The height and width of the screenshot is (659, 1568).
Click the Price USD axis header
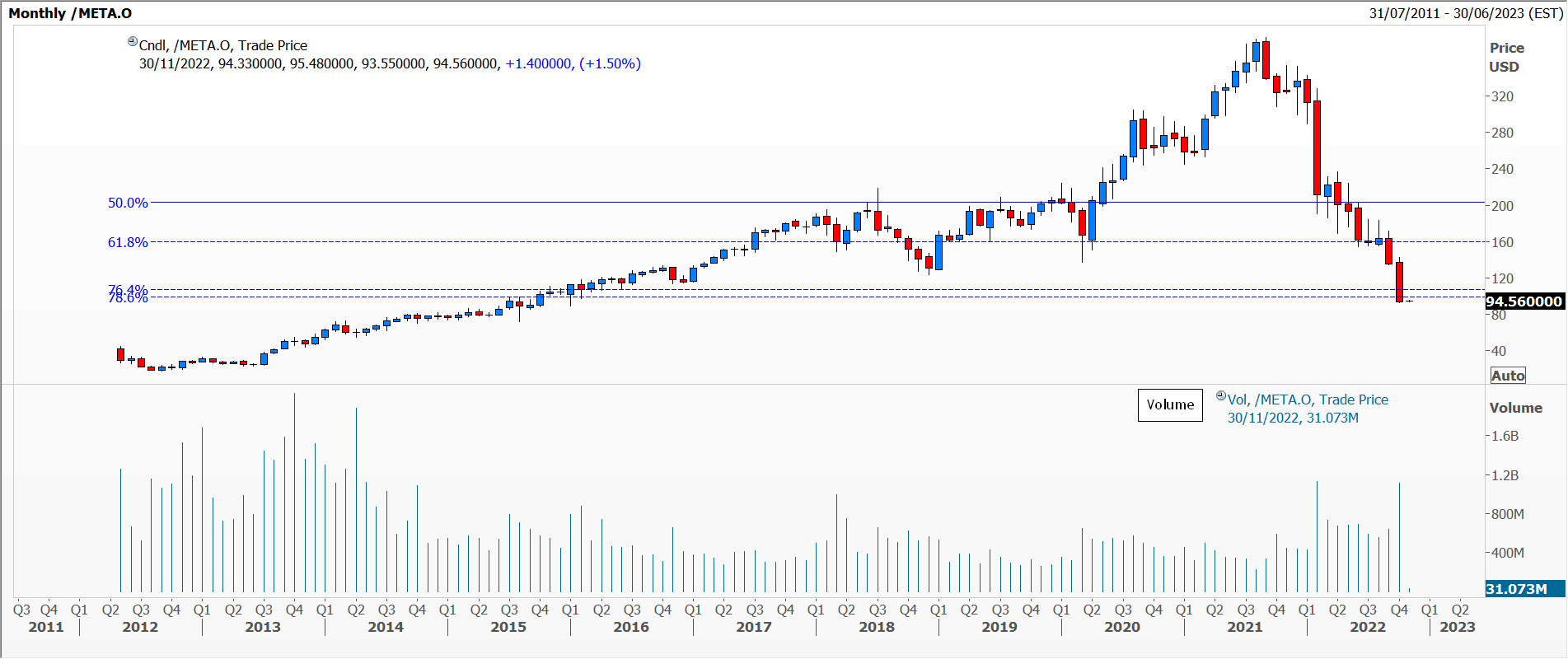click(x=1507, y=58)
